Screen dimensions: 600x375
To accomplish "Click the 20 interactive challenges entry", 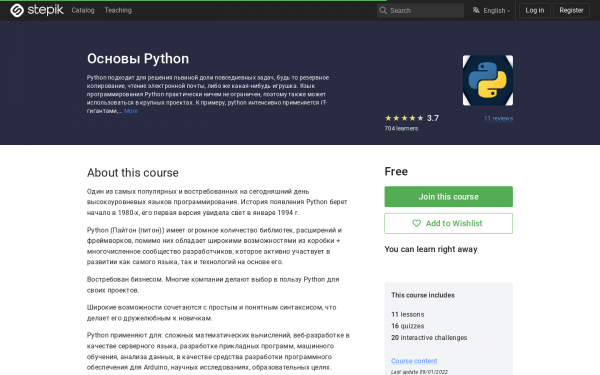I will 429,338.
